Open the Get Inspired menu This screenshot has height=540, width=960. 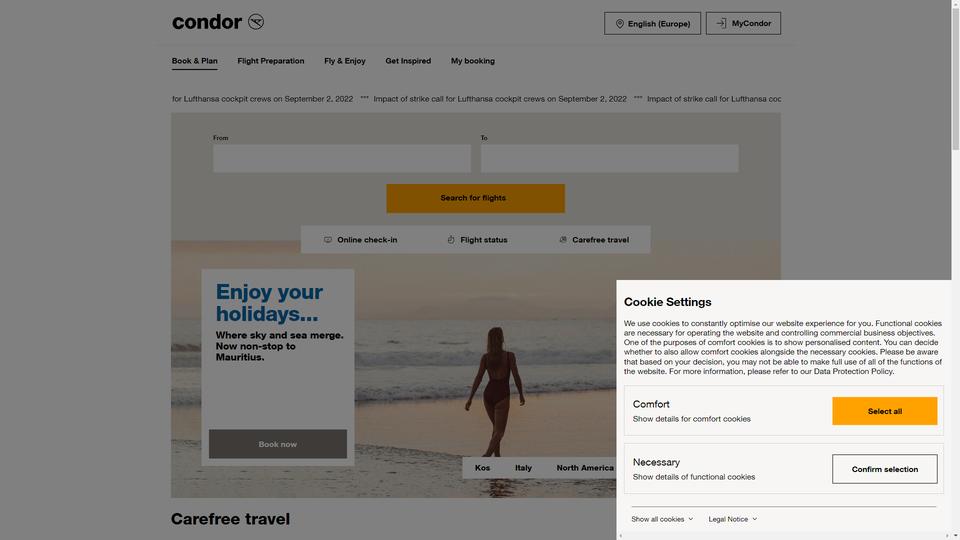click(408, 61)
